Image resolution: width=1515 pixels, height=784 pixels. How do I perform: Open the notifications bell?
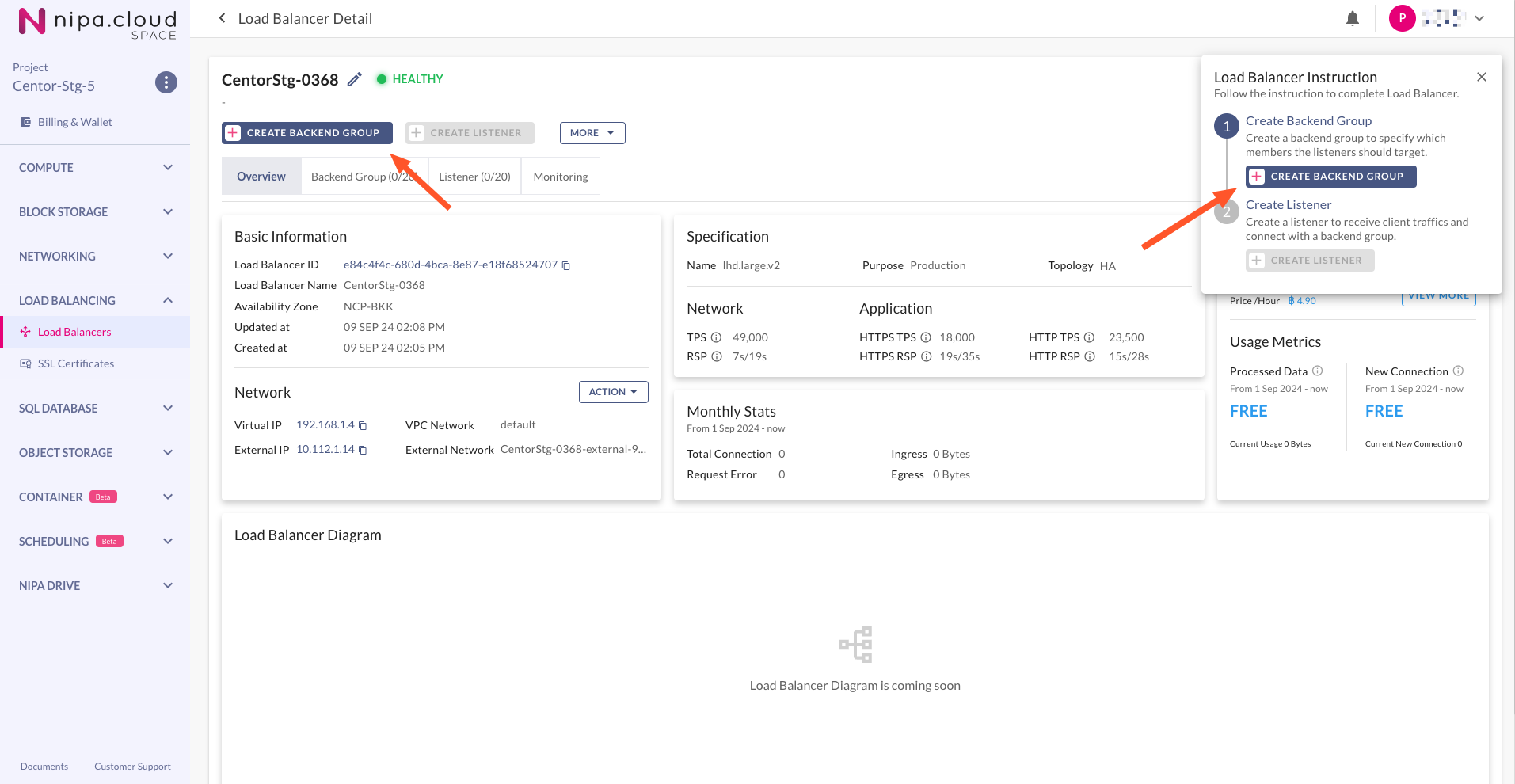pos(1353,18)
